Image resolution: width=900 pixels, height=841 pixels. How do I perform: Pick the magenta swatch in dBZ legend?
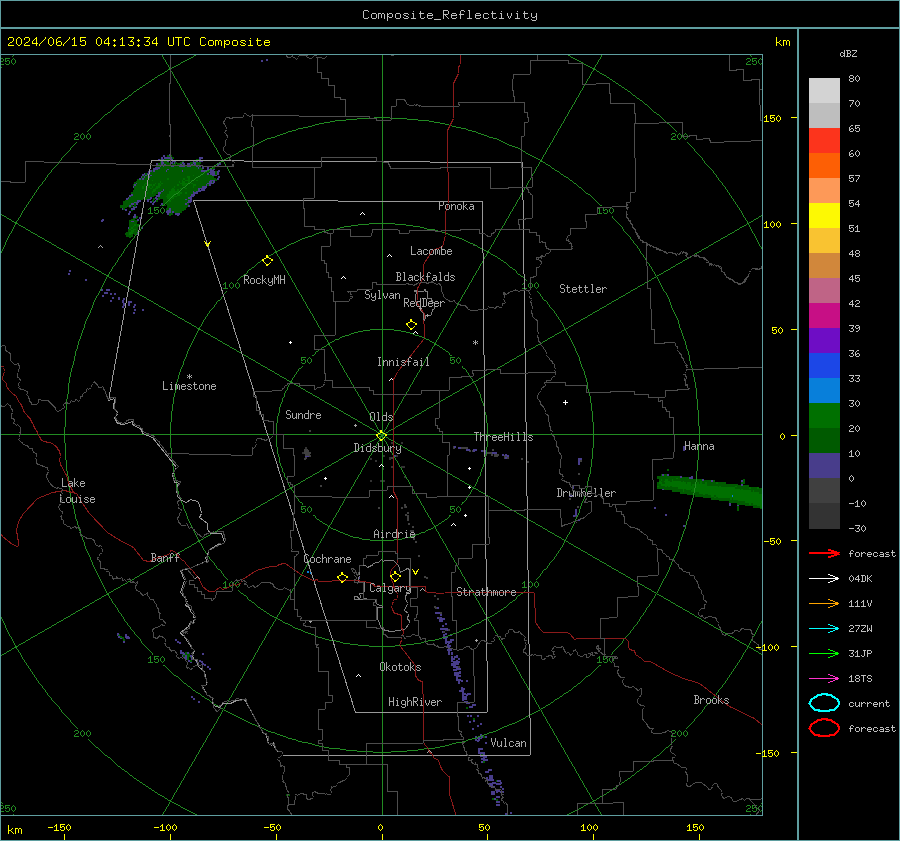coord(824,316)
